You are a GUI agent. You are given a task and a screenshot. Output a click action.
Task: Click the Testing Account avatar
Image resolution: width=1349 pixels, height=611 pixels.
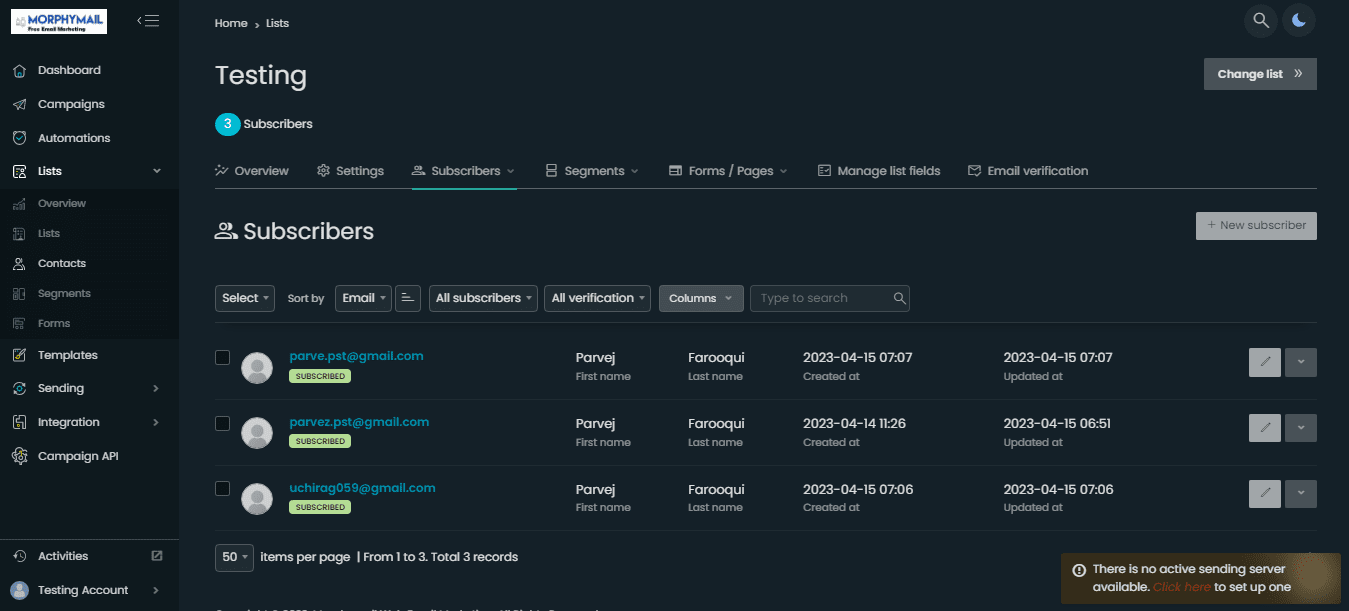pyautogui.click(x=20, y=590)
